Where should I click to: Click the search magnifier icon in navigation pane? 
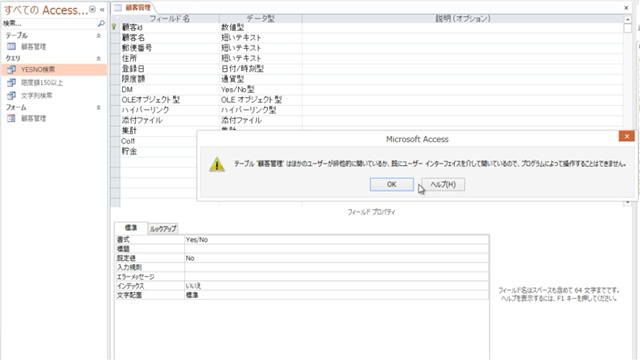[101, 24]
